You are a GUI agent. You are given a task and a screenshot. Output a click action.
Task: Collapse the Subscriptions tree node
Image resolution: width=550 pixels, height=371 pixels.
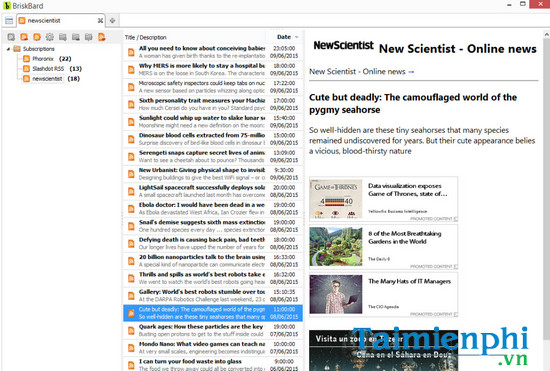pos(8,49)
